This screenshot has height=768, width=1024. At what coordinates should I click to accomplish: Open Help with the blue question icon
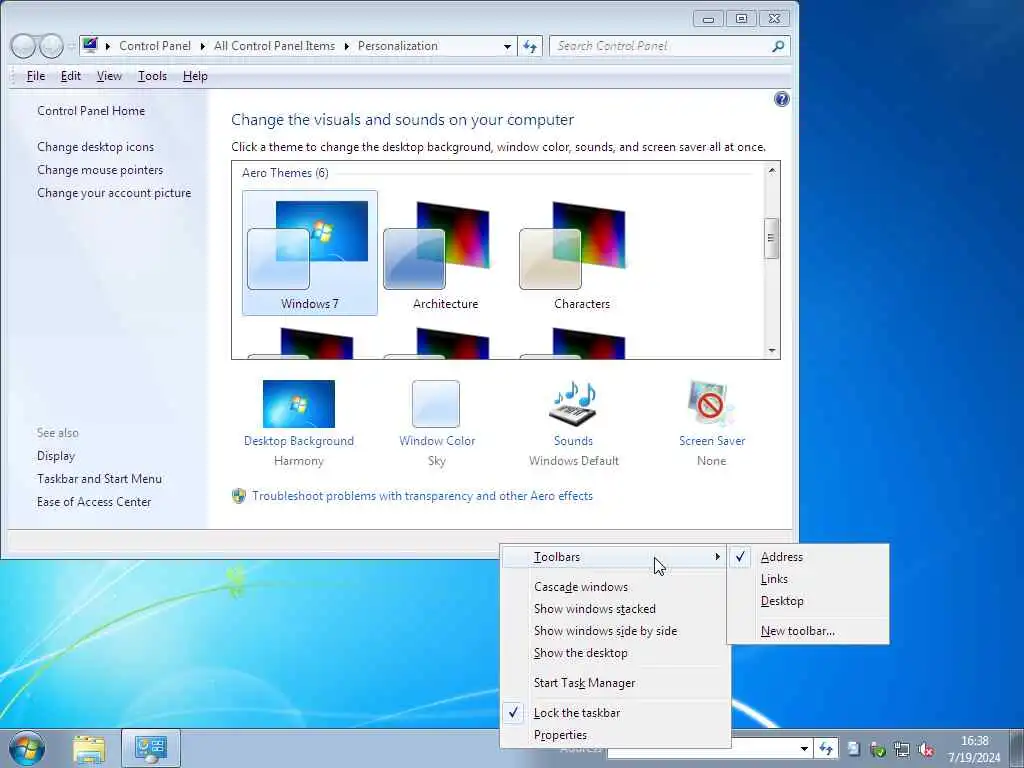(781, 99)
